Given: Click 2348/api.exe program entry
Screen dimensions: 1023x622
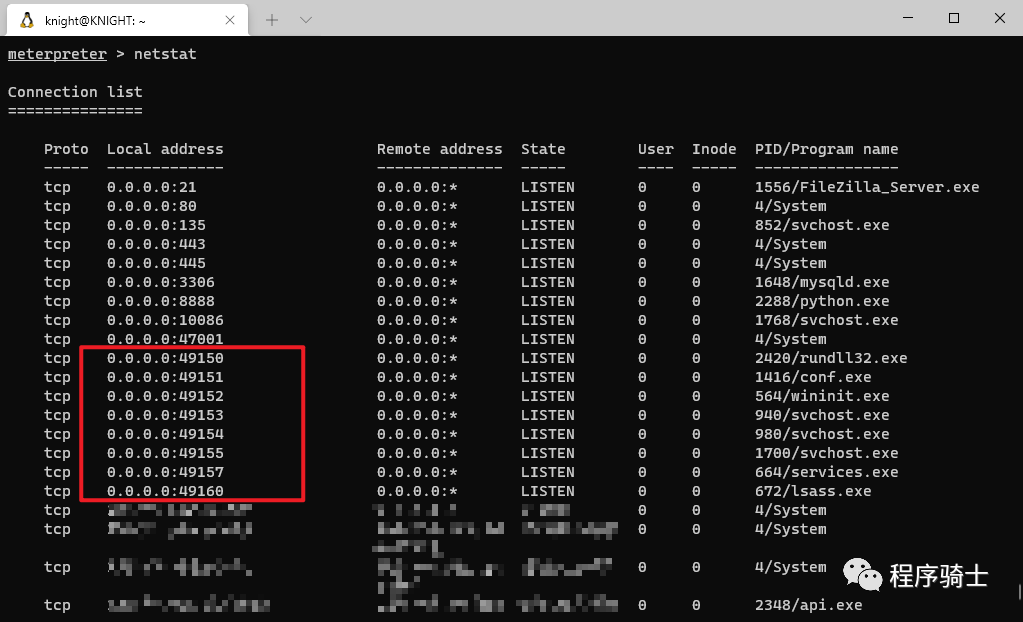Looking at the screenshot, I should 808,605.
